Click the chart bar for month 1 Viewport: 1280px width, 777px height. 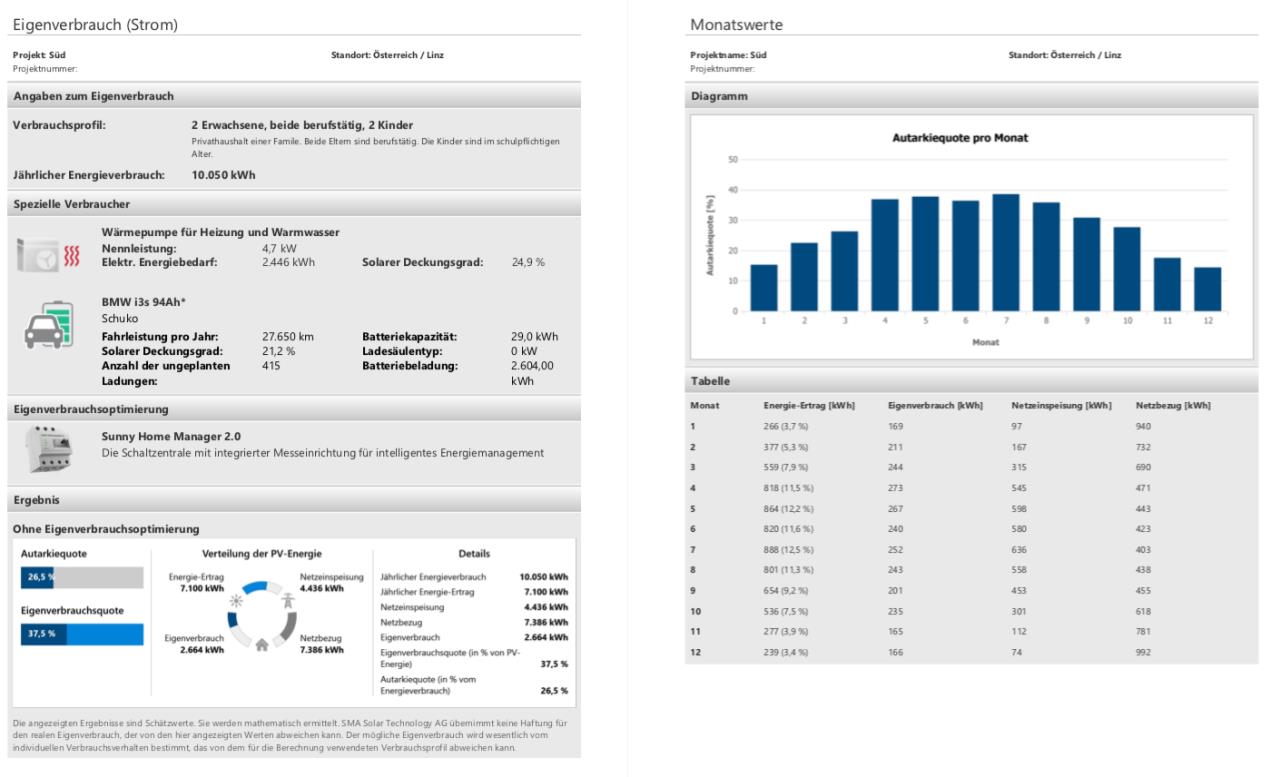coord(764,288)
